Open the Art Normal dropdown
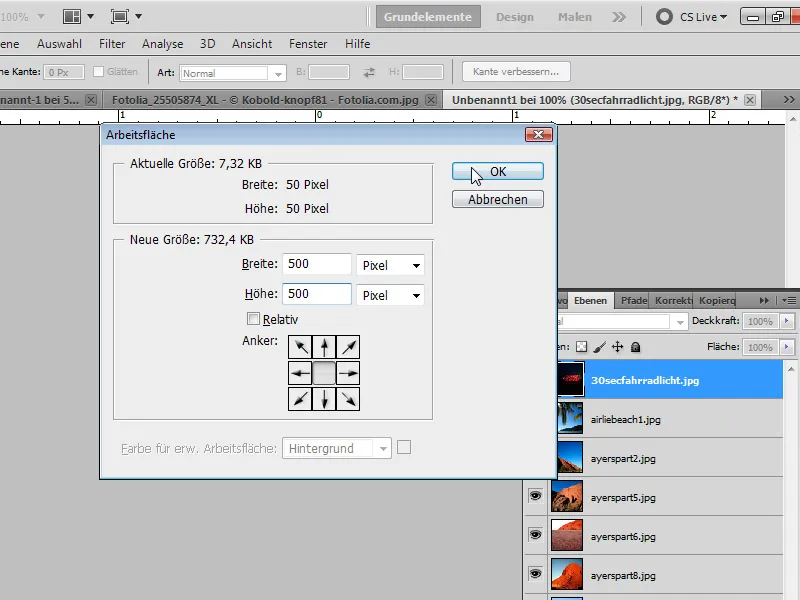The height and width of the screenshot is (600, 800). [233, 73]
